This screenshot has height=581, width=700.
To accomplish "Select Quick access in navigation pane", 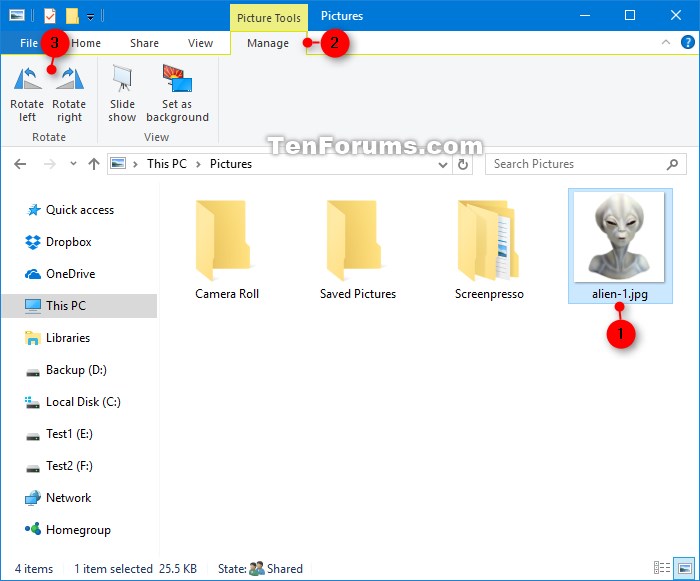I will [x=79, y=210].
